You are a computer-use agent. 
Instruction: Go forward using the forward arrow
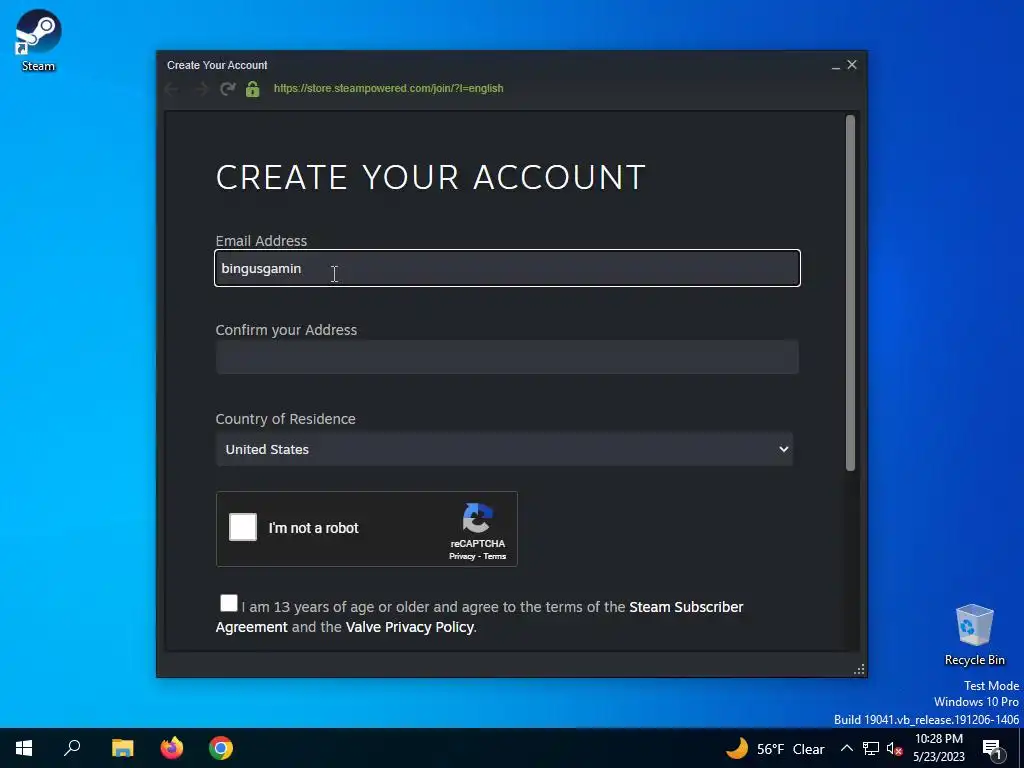coord(200,89)
